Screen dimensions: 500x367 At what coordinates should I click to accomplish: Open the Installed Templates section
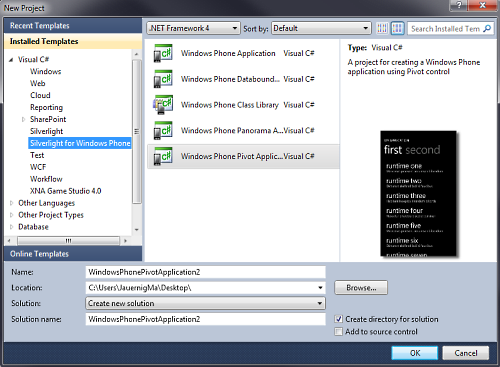click(73, 41)
